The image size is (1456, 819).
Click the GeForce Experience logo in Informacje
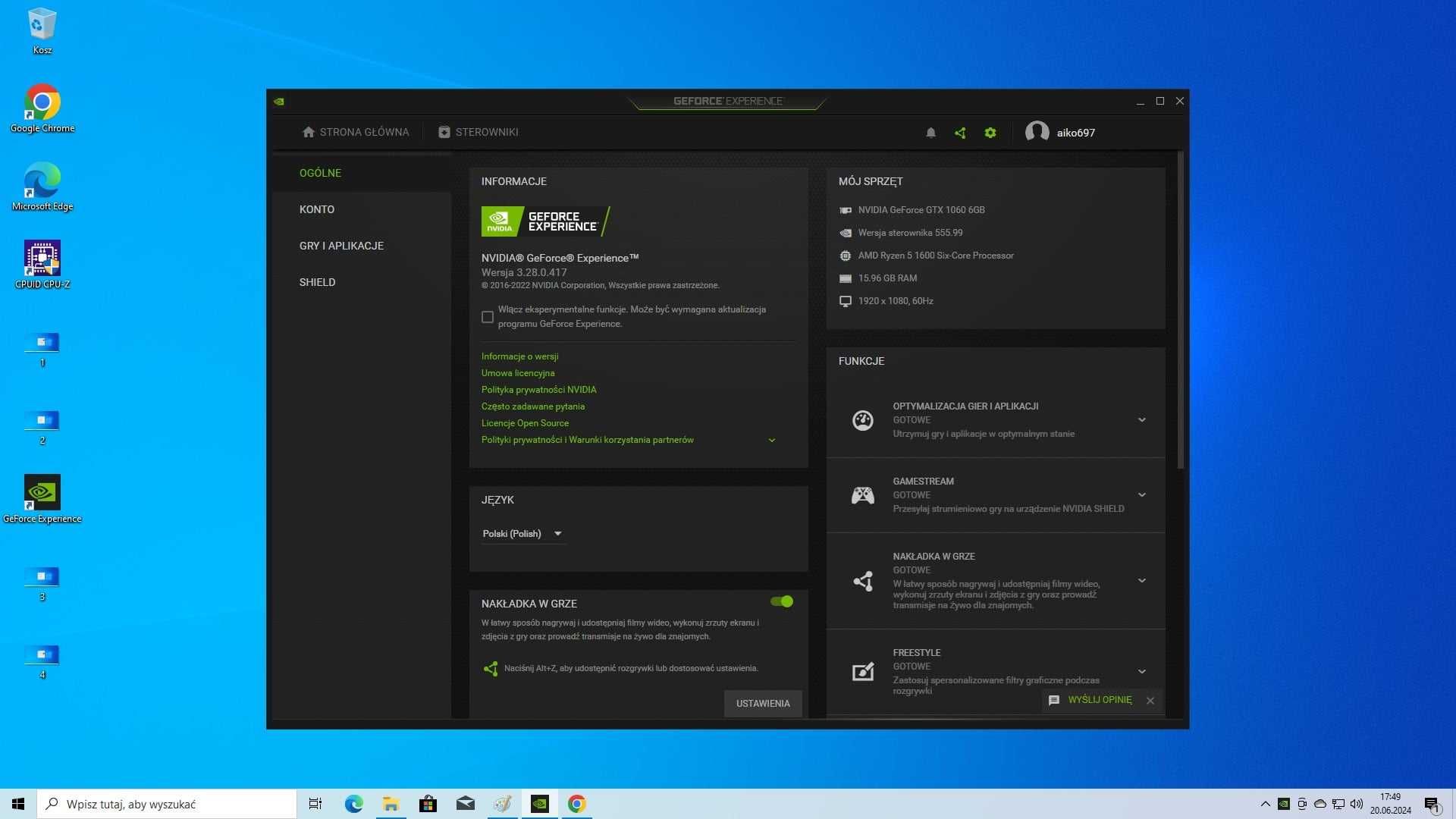[x=545, y=221]
